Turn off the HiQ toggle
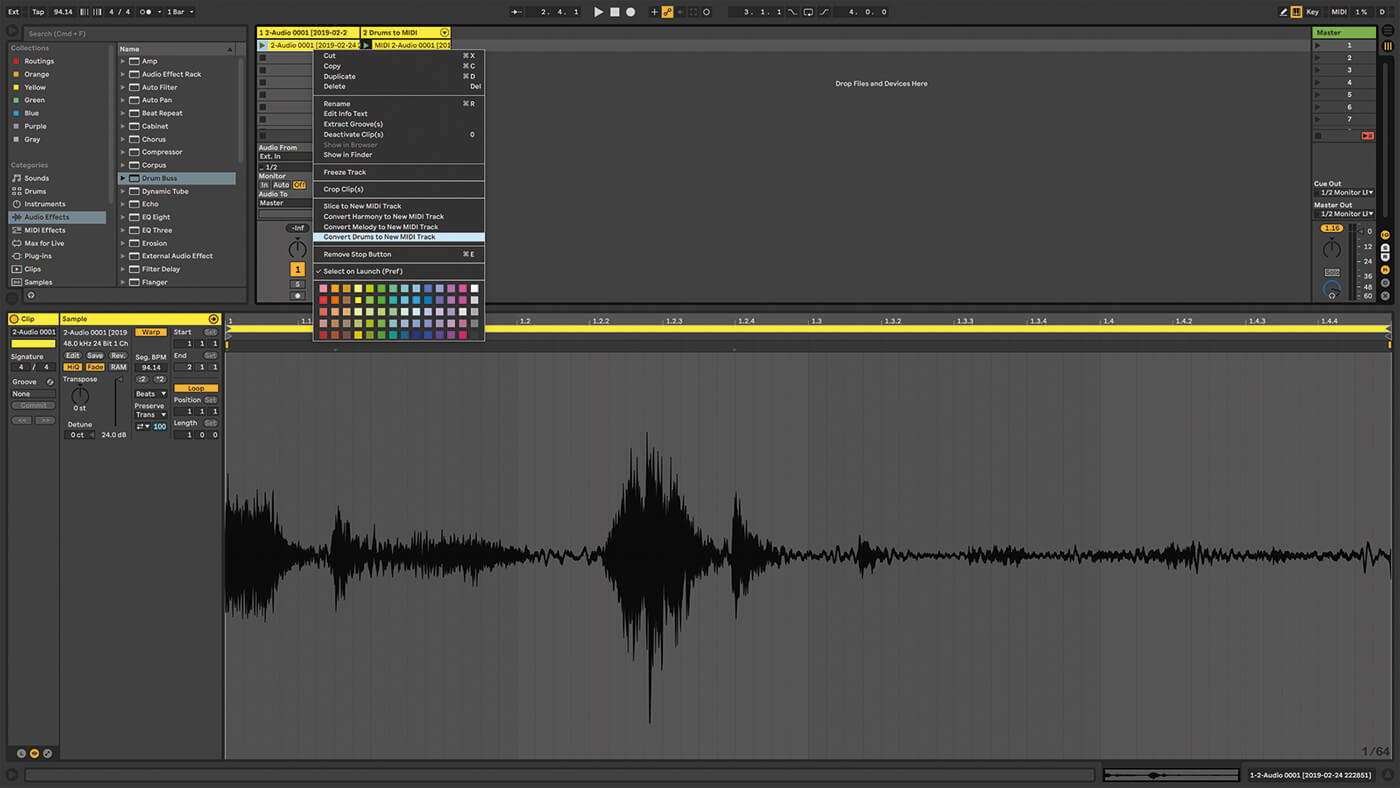 click(x=73, y=367)
